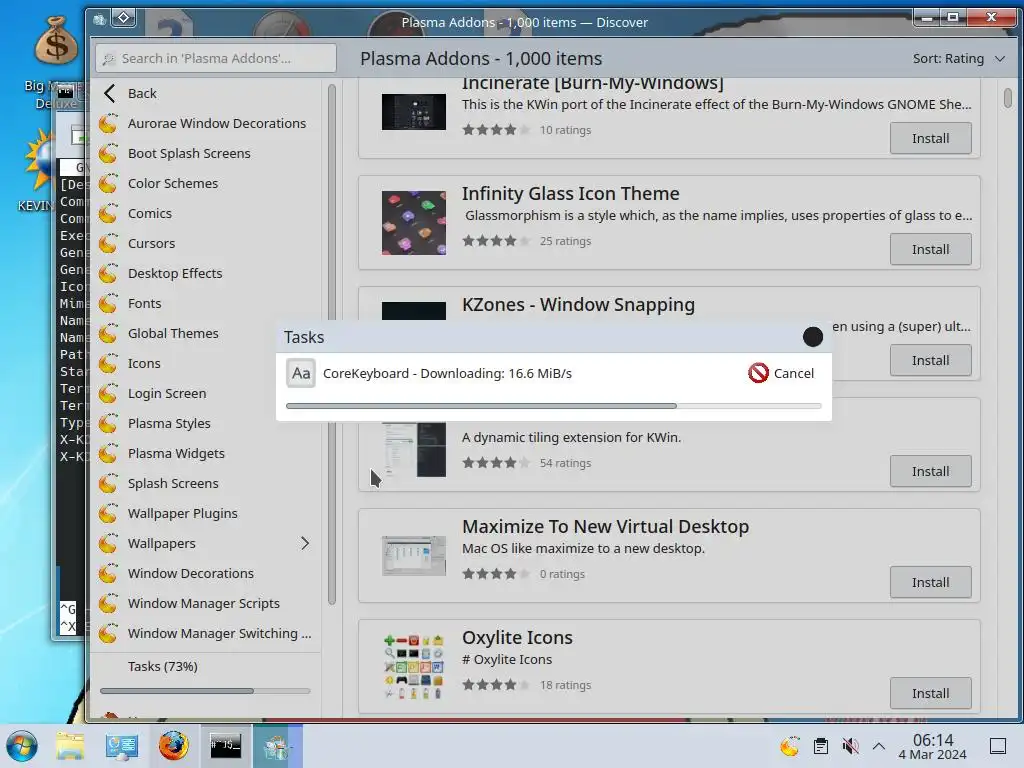The width and height of the screenshot is (1024, 768).
Task: Click the CoreKeyboard font Aa icon
Action: 301,374
